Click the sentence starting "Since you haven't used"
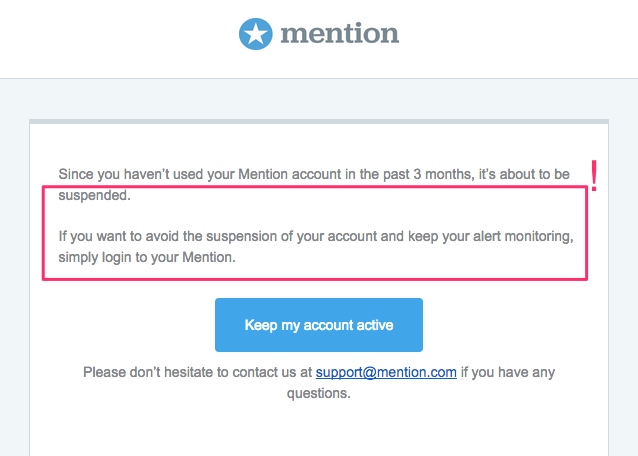The image size is (638, 456). (x=314, y=184)
